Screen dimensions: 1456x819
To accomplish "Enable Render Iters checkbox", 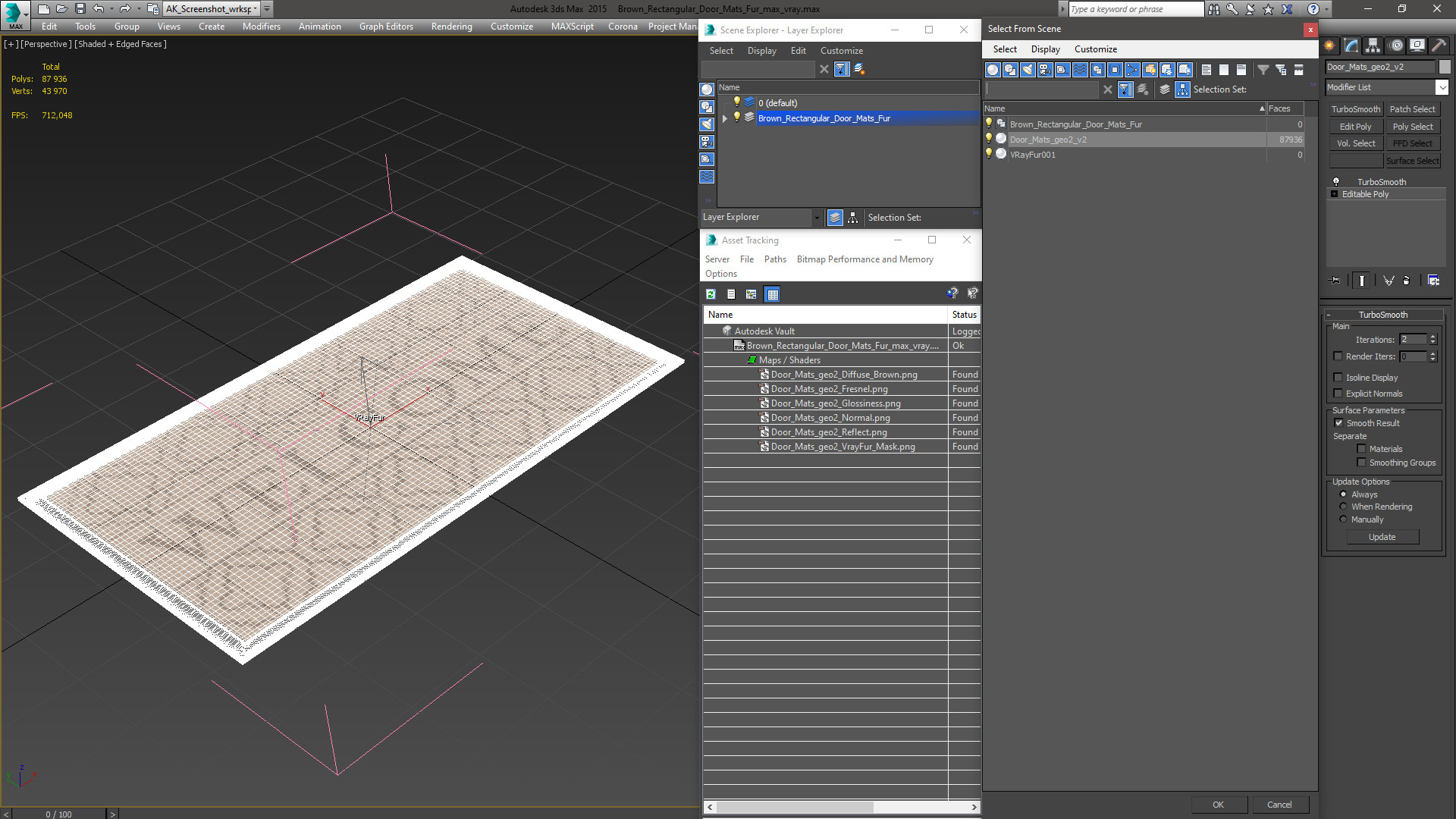I will [x=1338, y=356].
